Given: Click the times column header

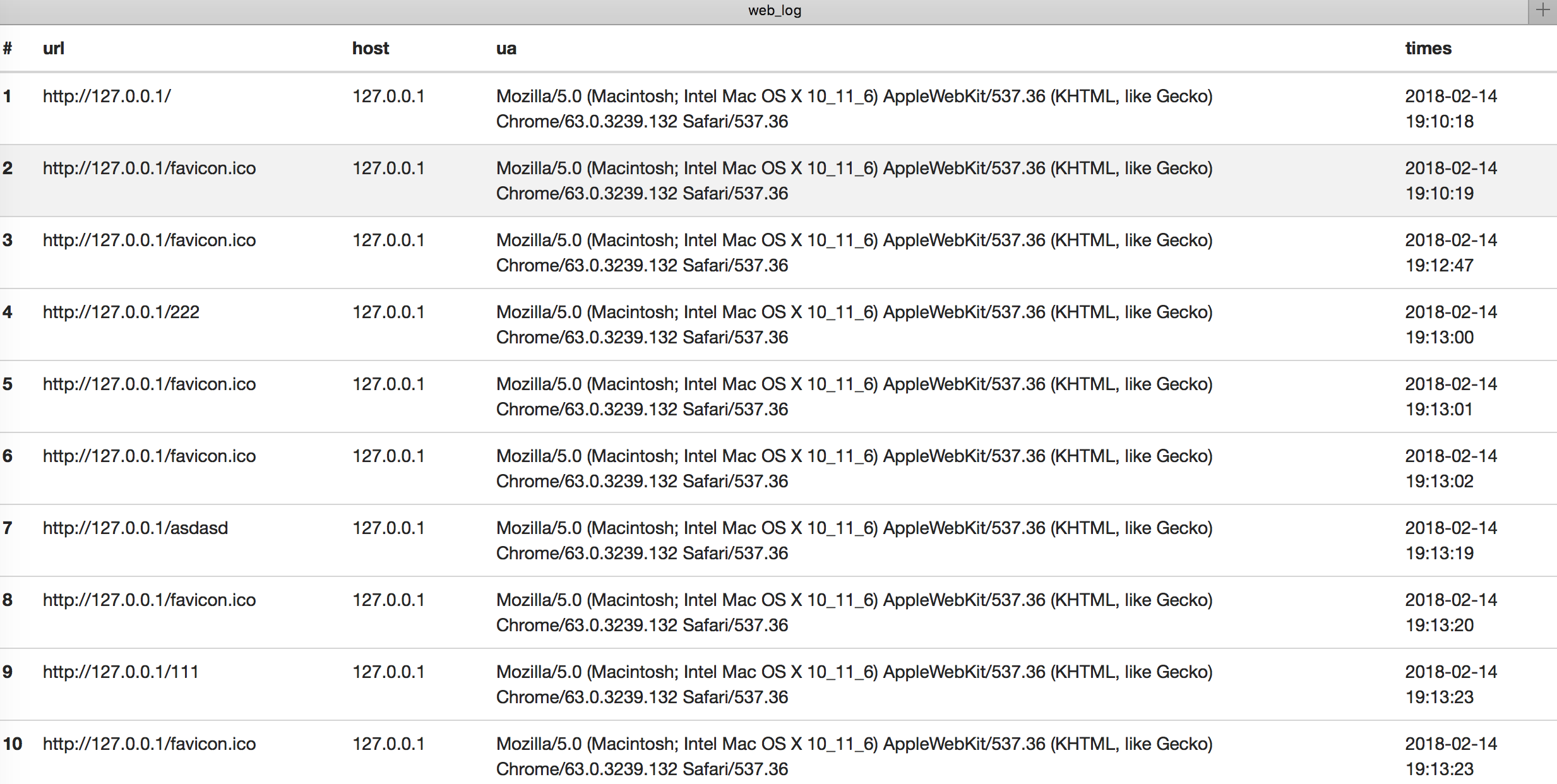Looking at the screenshot, I should pyautogui.click(x=1428, y=49).
